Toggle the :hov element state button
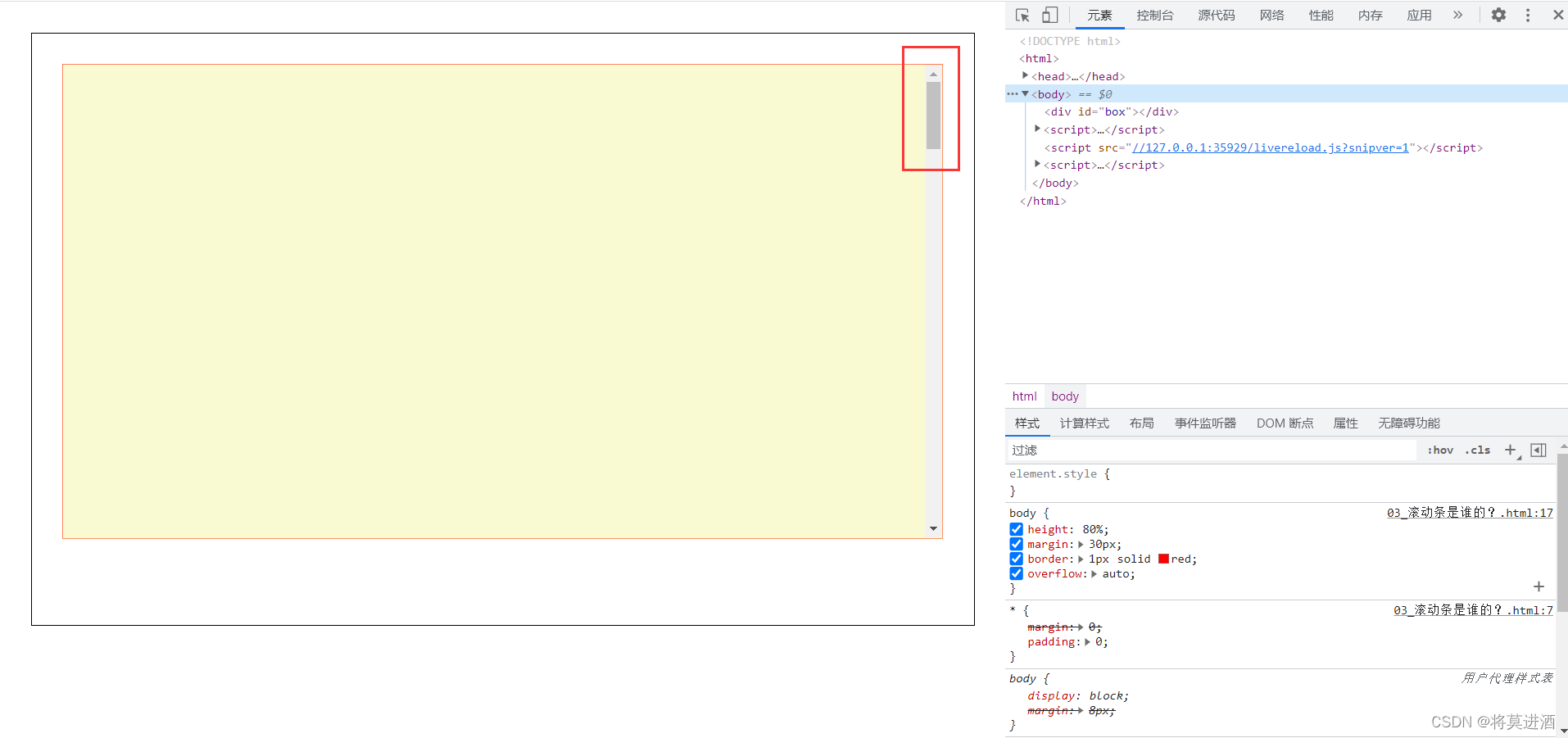The width and height of the screenshot is (1568, 738). click(1440, 450)
